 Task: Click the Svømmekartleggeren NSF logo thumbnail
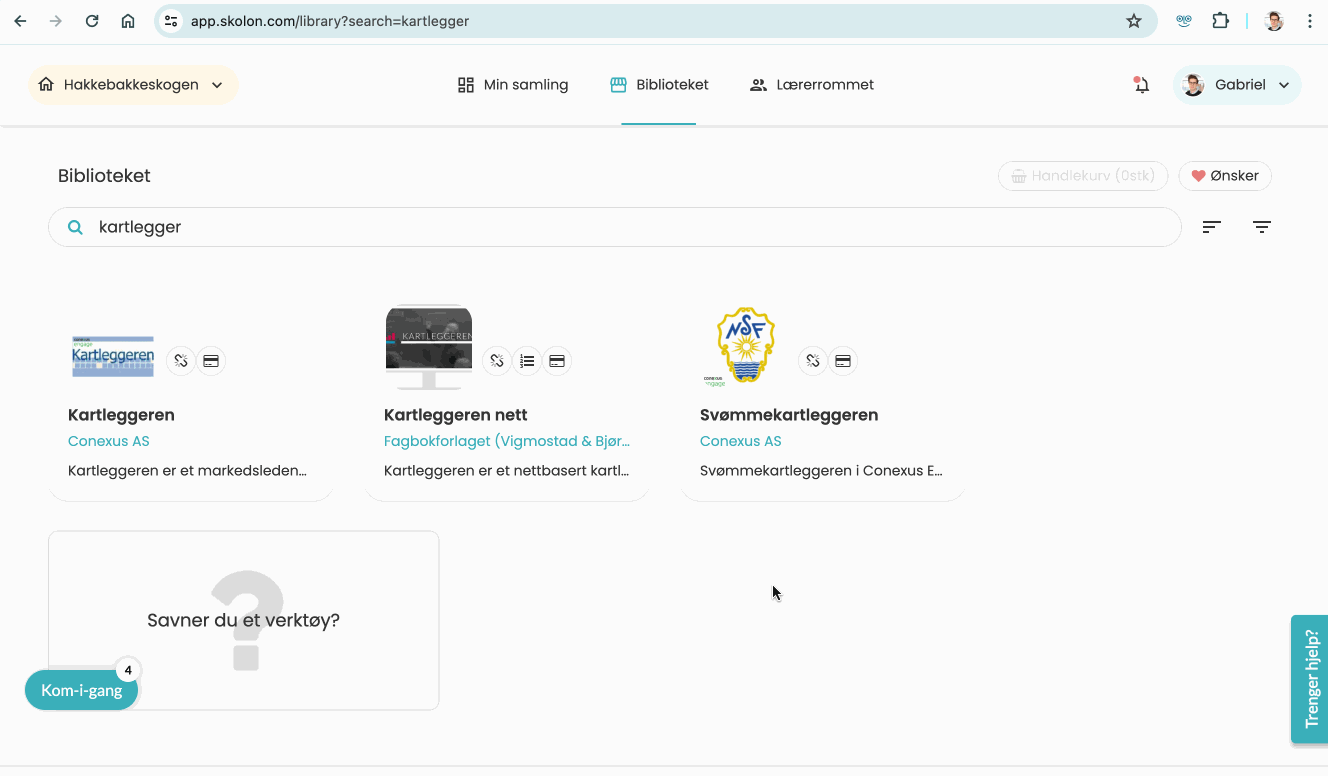tap(745, 347)
